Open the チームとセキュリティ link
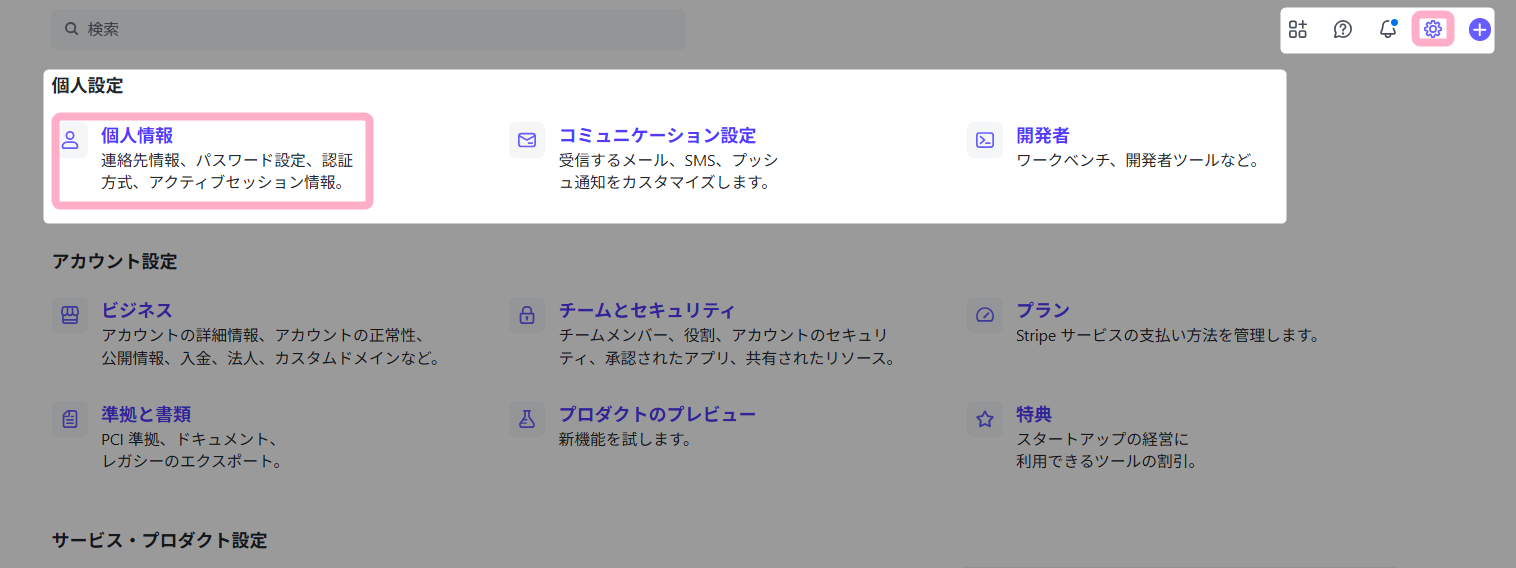The height and width of the screenshot is (568, 1516). click(x=647, y=310)
